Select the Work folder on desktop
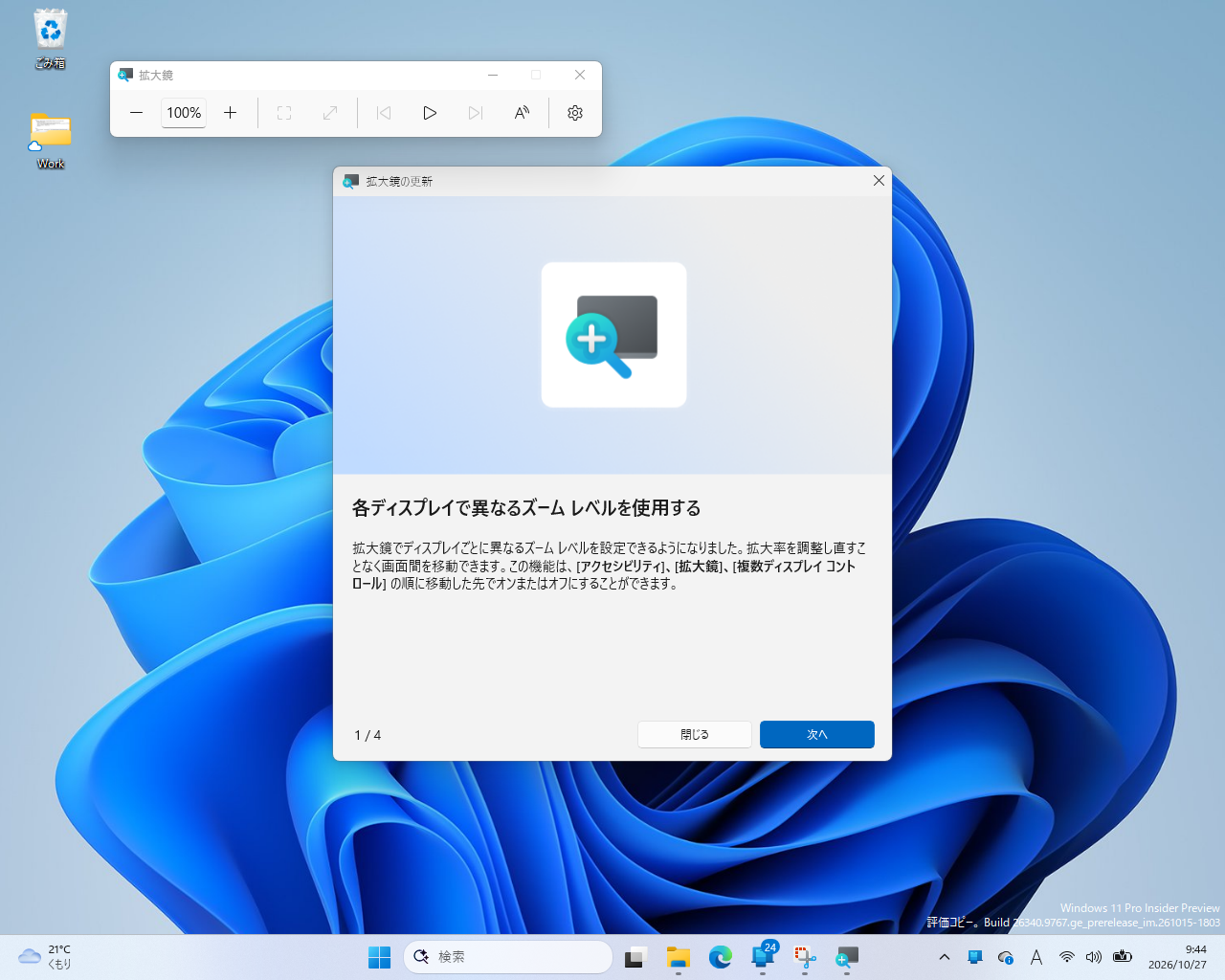1225x980 pixels. click(x=51, y=140)
